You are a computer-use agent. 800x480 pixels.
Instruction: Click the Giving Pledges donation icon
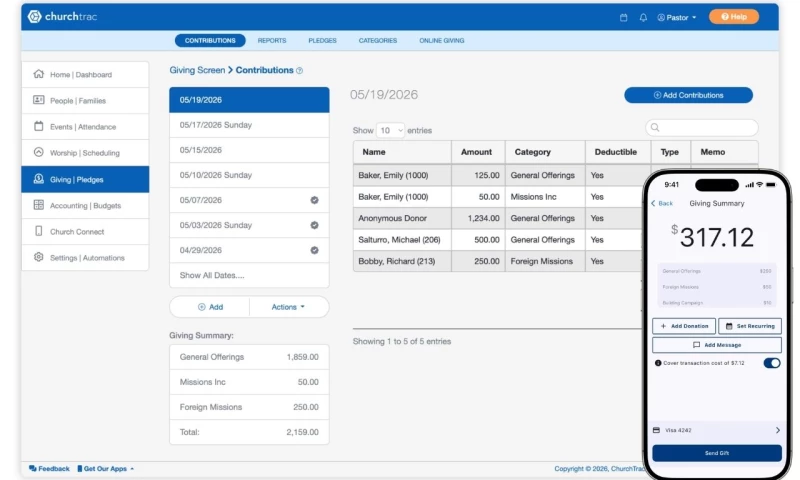(x=38, y=179)
